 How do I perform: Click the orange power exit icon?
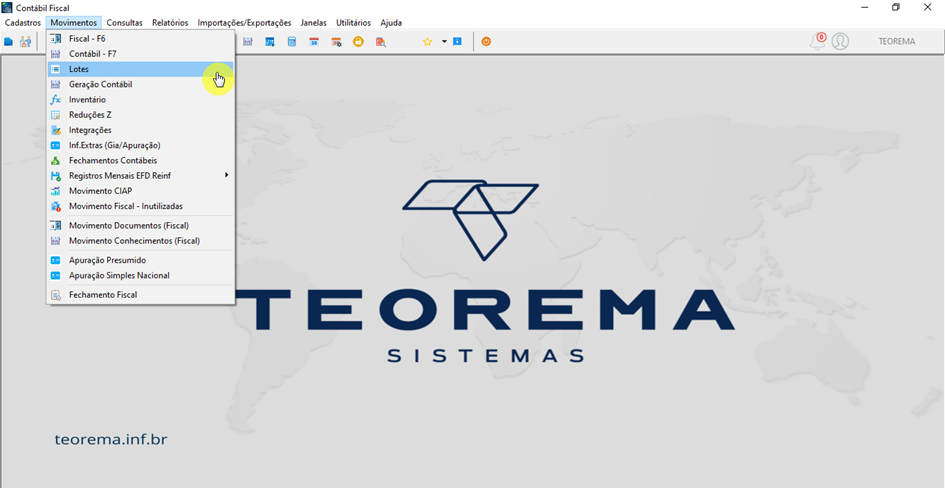pos(486,42)
